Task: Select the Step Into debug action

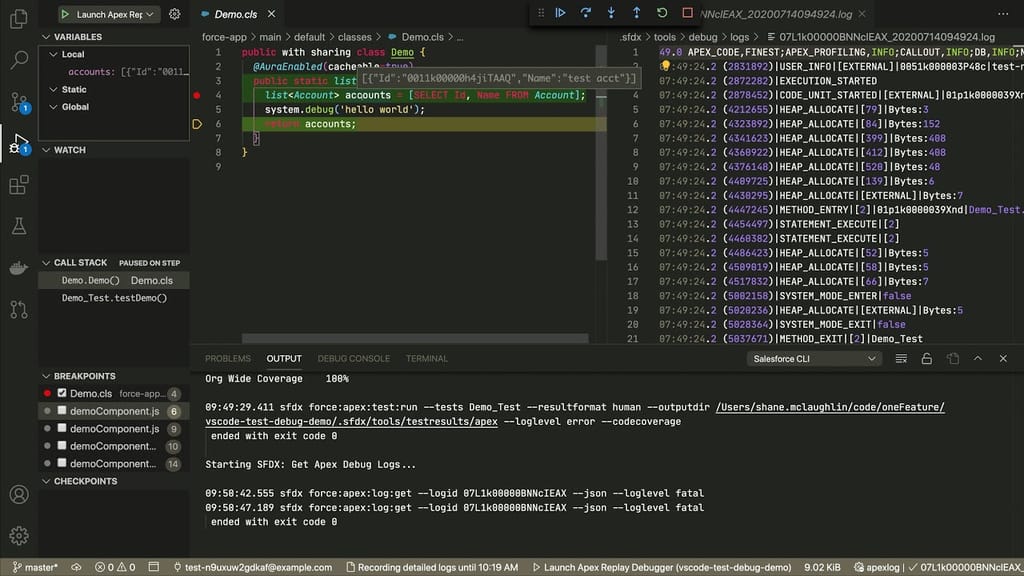Action: pyautogui.click(x=612, y=12)
